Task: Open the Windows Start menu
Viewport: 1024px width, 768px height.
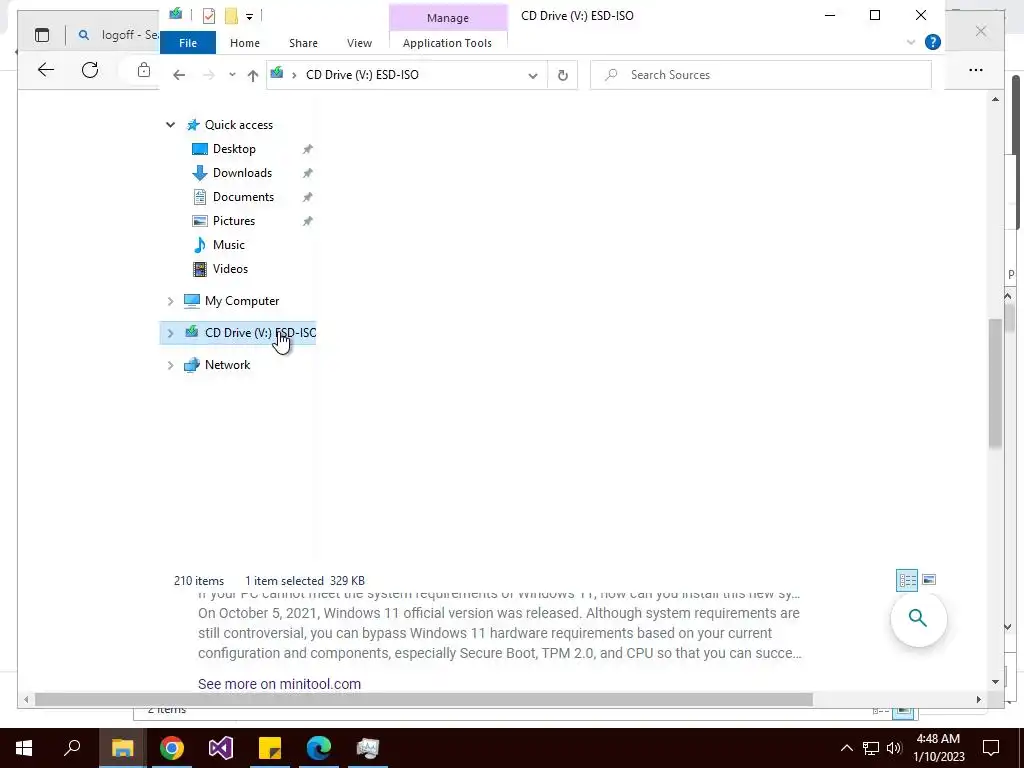Action: click(x=24, y=748)
